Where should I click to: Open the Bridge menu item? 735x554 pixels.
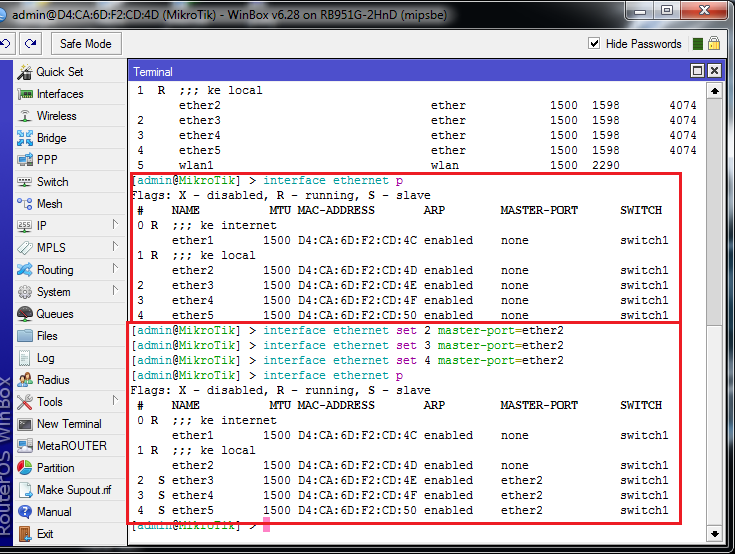coord(70,138)
